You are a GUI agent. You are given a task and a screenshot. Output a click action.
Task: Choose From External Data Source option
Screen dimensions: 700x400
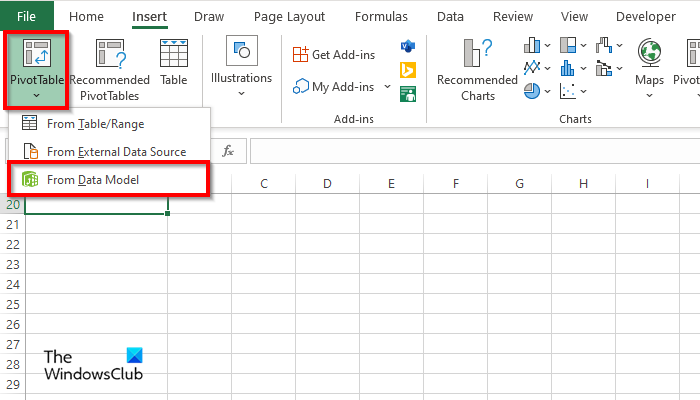(116, 152)
